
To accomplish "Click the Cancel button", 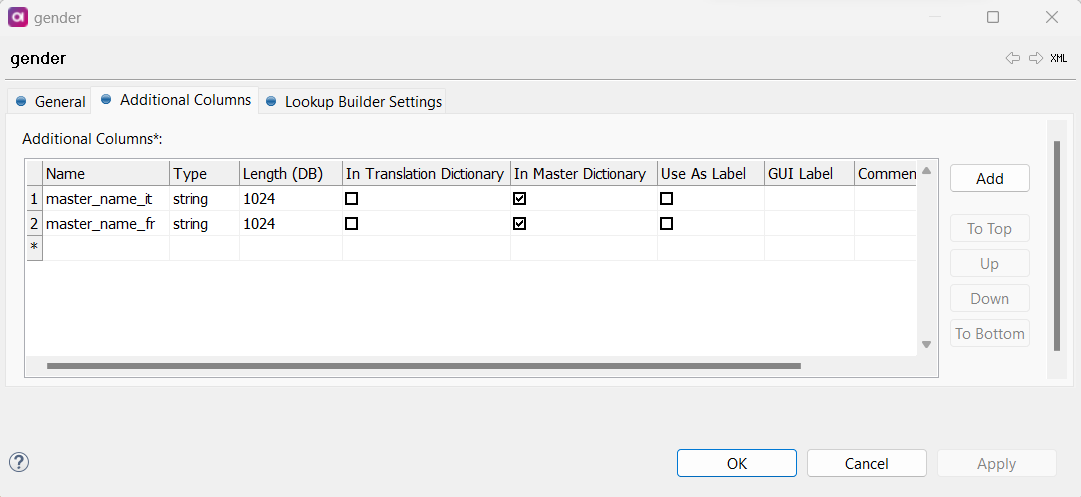I will [866, 464].
